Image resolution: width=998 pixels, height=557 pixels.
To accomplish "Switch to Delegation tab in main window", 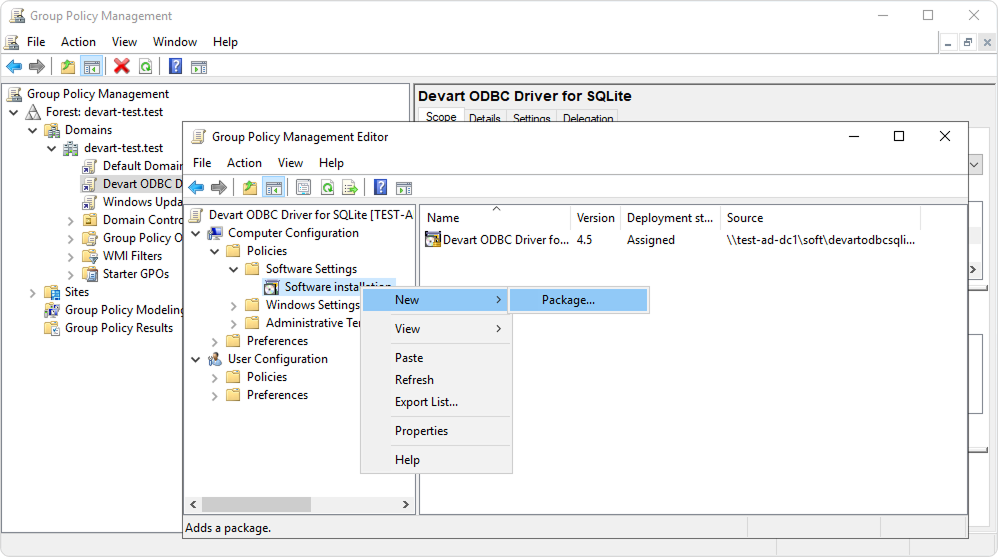I will point(588,118).
